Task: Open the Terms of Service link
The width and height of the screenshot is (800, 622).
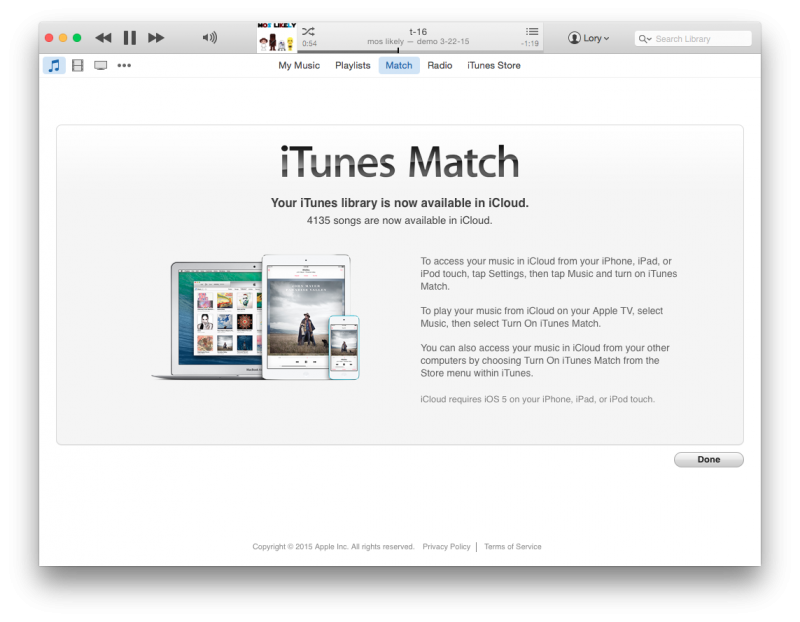Action: pyautogui.click(x=513, y=546)
